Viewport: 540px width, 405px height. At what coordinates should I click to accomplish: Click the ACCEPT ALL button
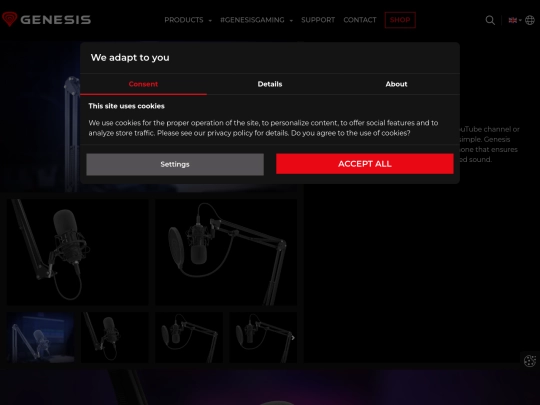[x=365, y=164]
